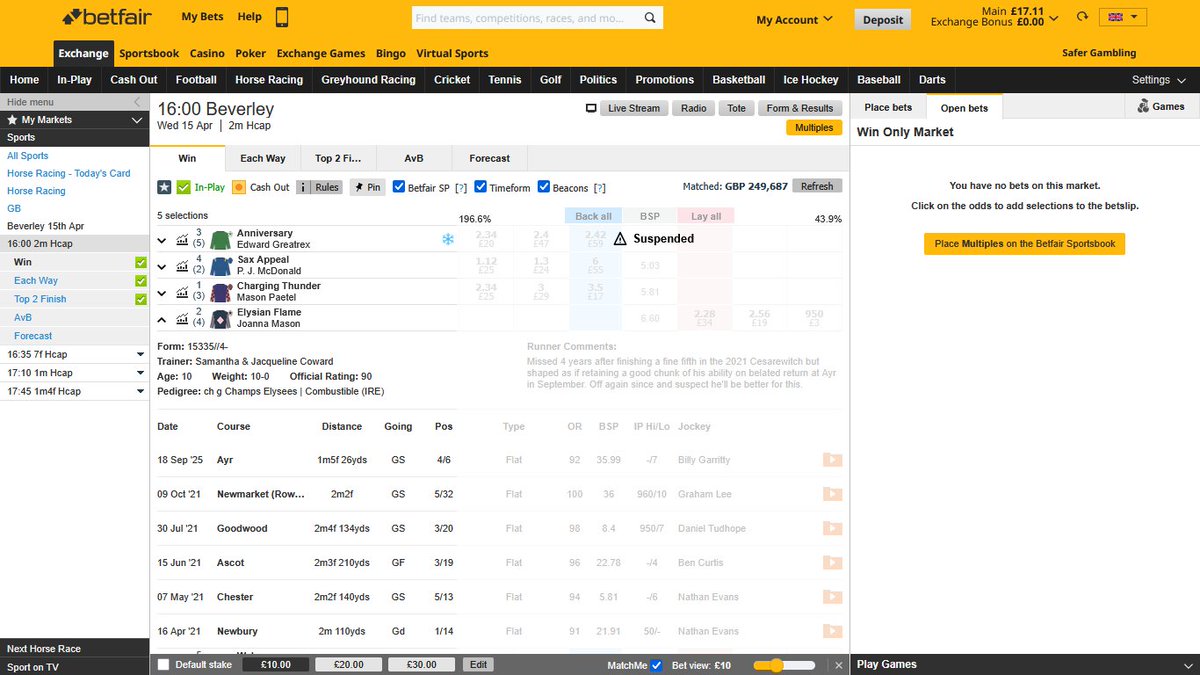This screenshot has width=1200, height=675.
Task: Click the Refresh button
Action: (817, 186)
